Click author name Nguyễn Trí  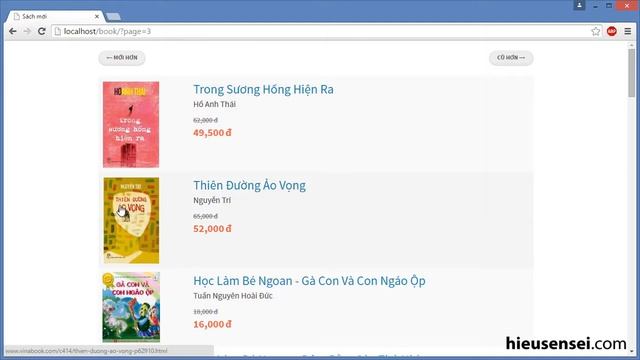212,200
